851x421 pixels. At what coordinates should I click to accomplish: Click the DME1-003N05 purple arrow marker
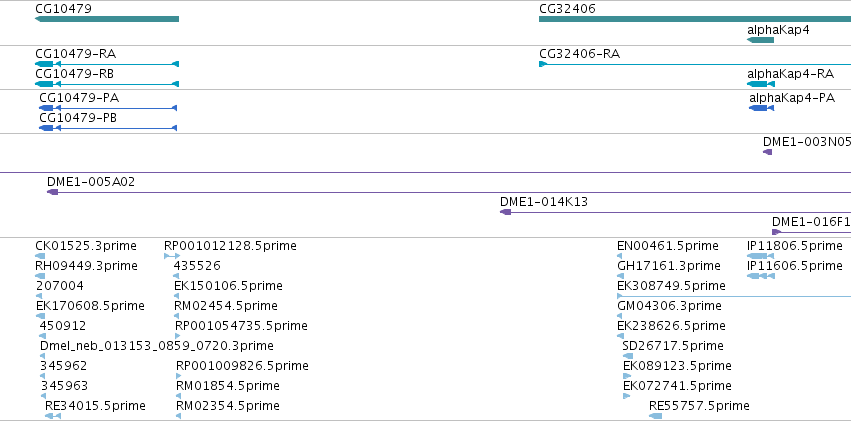(x=767, y=152)
